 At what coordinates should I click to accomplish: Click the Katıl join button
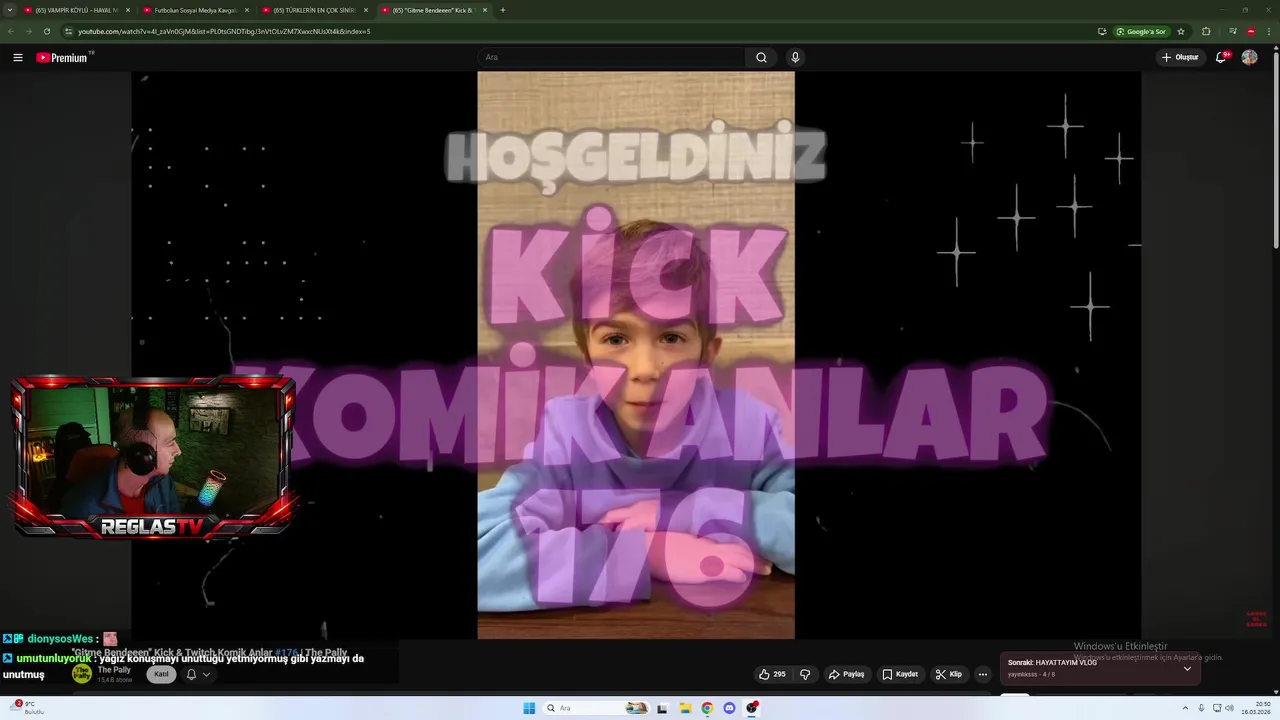pyautogui.click(x=161, y=674)
